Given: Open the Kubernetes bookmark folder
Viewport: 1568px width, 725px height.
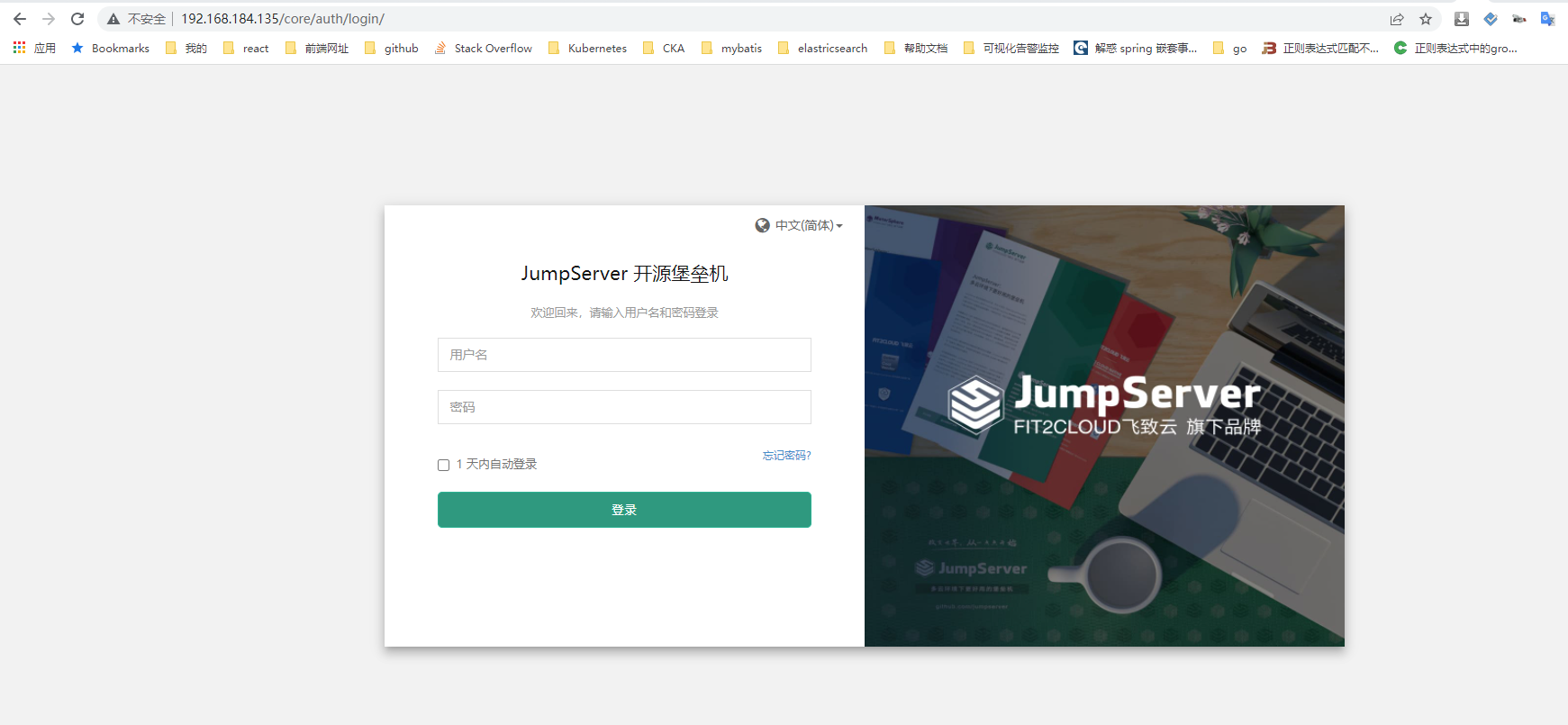Looking at the screenshot, I should tap(587, 48).
